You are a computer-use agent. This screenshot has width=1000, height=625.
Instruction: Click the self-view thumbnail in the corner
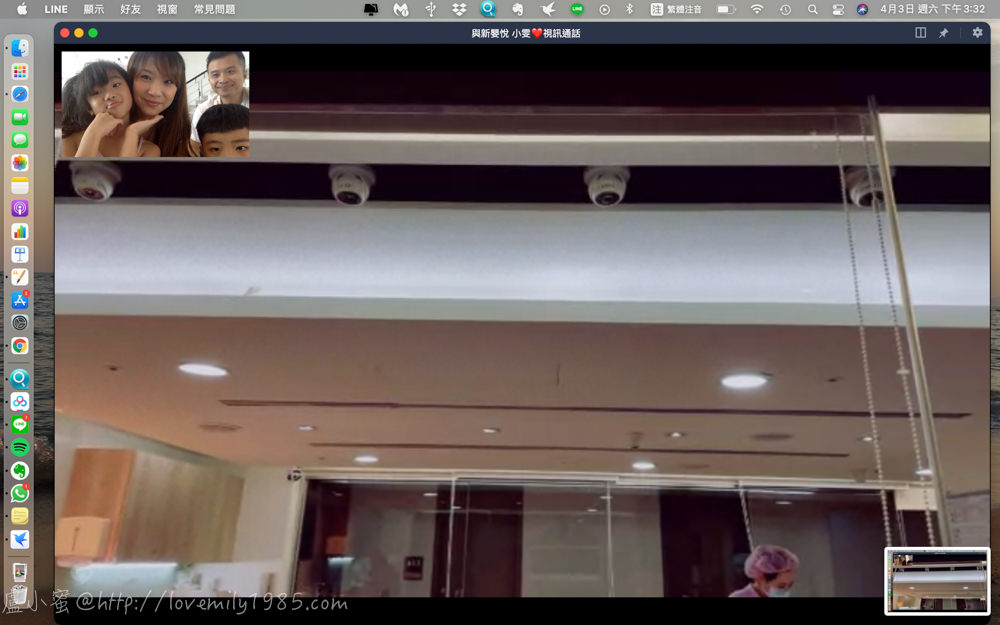[x=937, y=581]
